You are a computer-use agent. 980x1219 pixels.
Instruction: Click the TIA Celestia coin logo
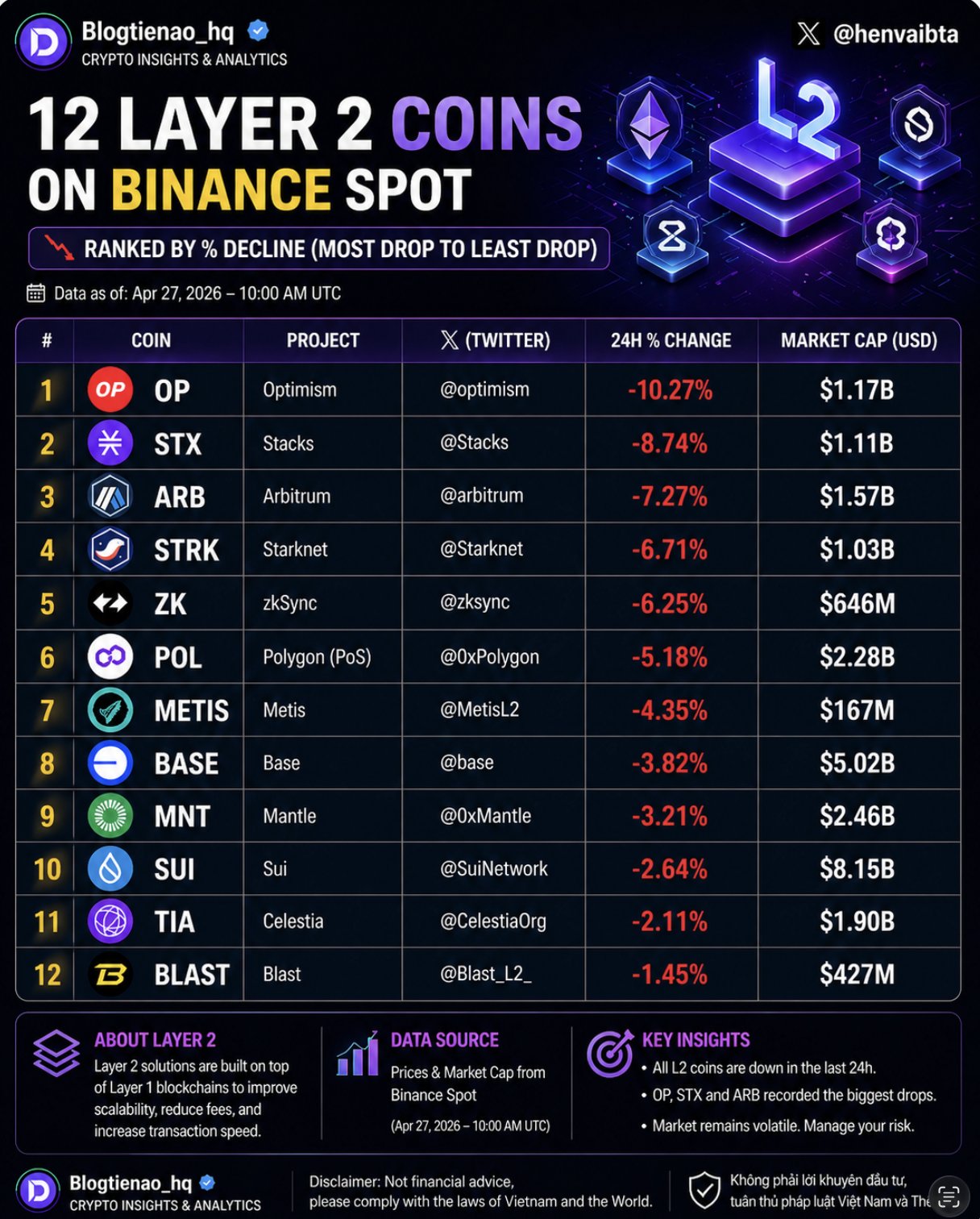pyautogui.click(x=110, y=922)
